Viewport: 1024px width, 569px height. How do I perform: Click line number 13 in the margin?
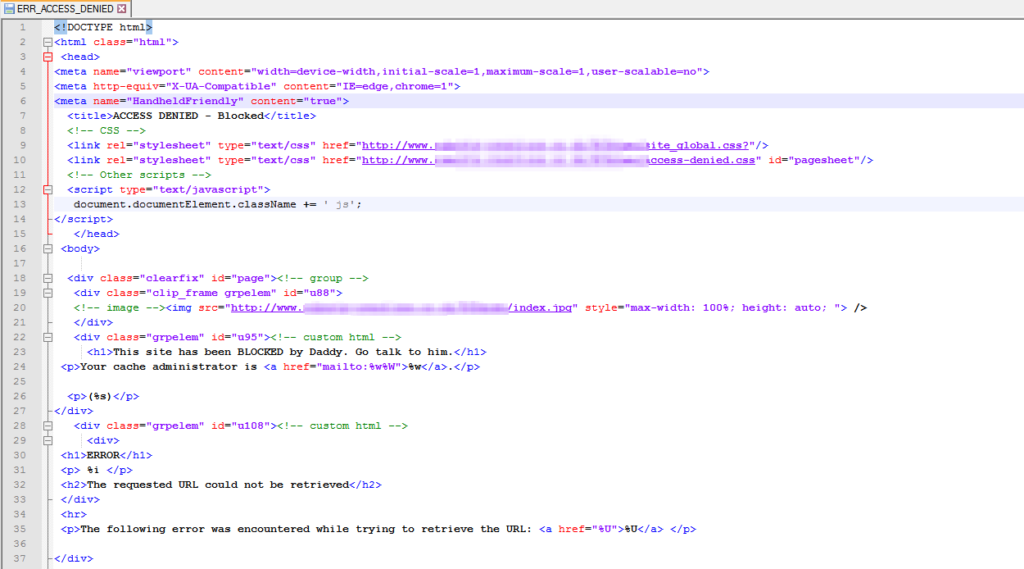click(20, 204)
